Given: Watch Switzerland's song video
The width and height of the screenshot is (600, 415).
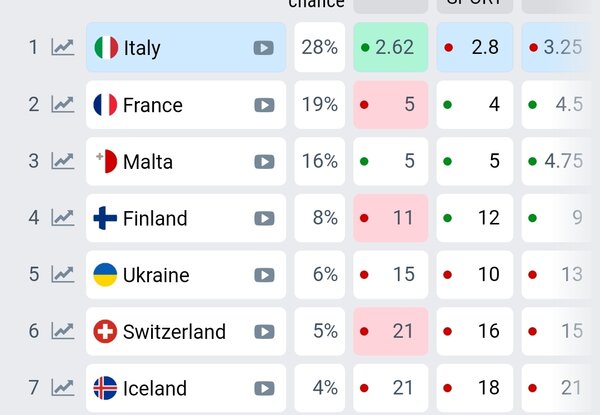Looking at the screenshot, I should [x=264, y=331].
